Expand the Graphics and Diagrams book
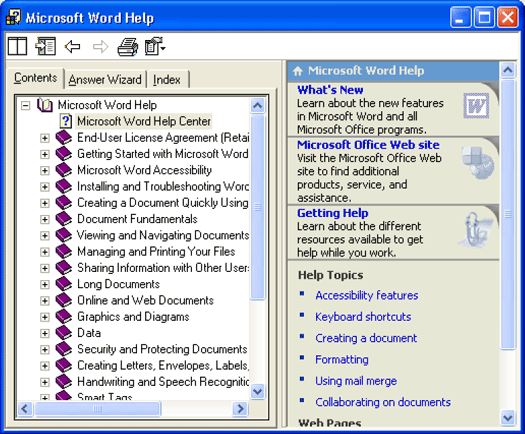Image resolution: width=525 pixels, height=434 pixels. 45,317
